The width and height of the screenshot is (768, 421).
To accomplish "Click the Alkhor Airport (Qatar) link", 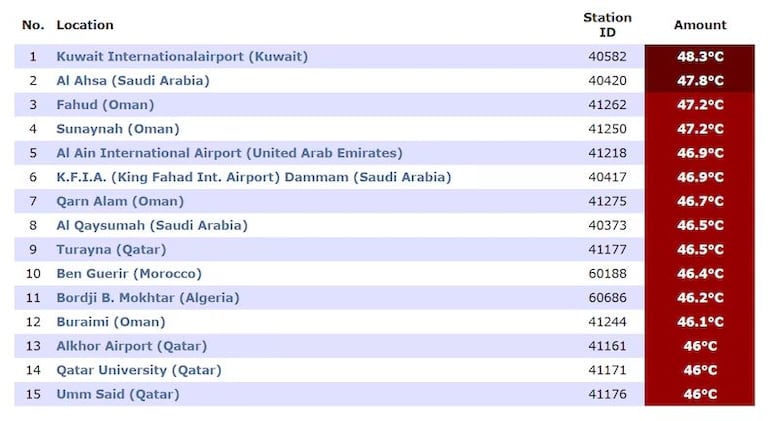I will (132, 346).
